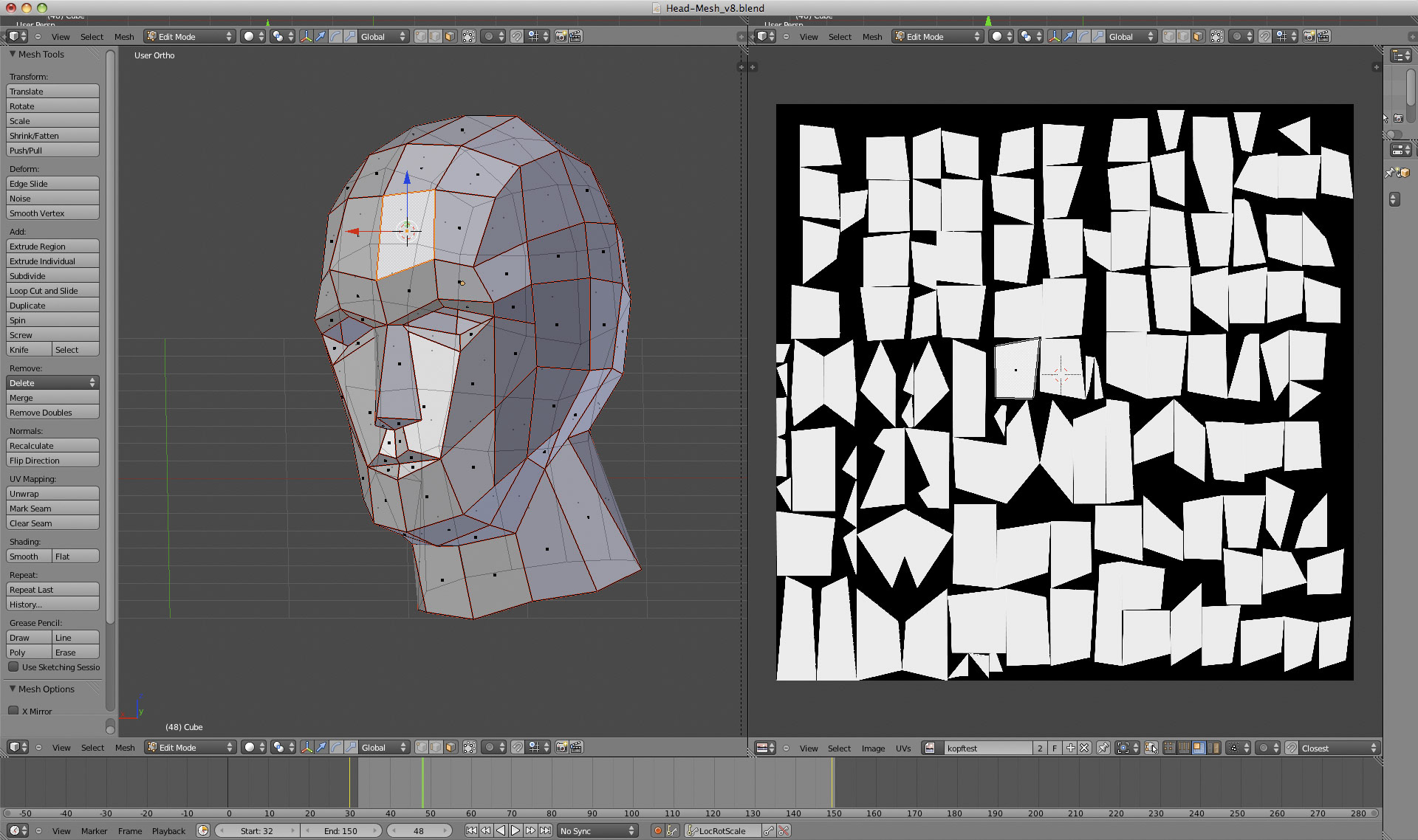Click the Unwrap button

(52, 494)
